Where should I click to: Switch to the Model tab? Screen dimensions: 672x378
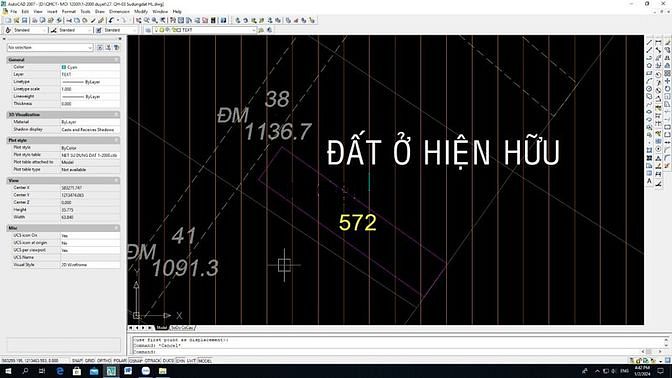[x=162, y=327]
